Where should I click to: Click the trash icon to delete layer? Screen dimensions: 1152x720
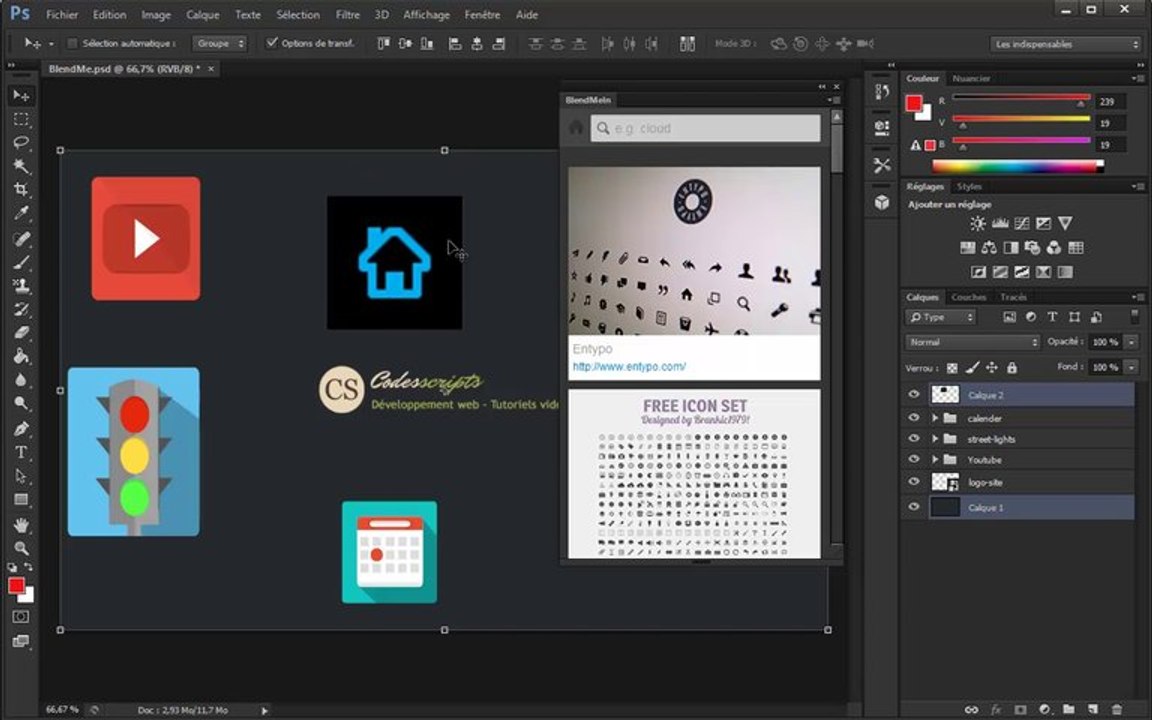pos(1116,709)
